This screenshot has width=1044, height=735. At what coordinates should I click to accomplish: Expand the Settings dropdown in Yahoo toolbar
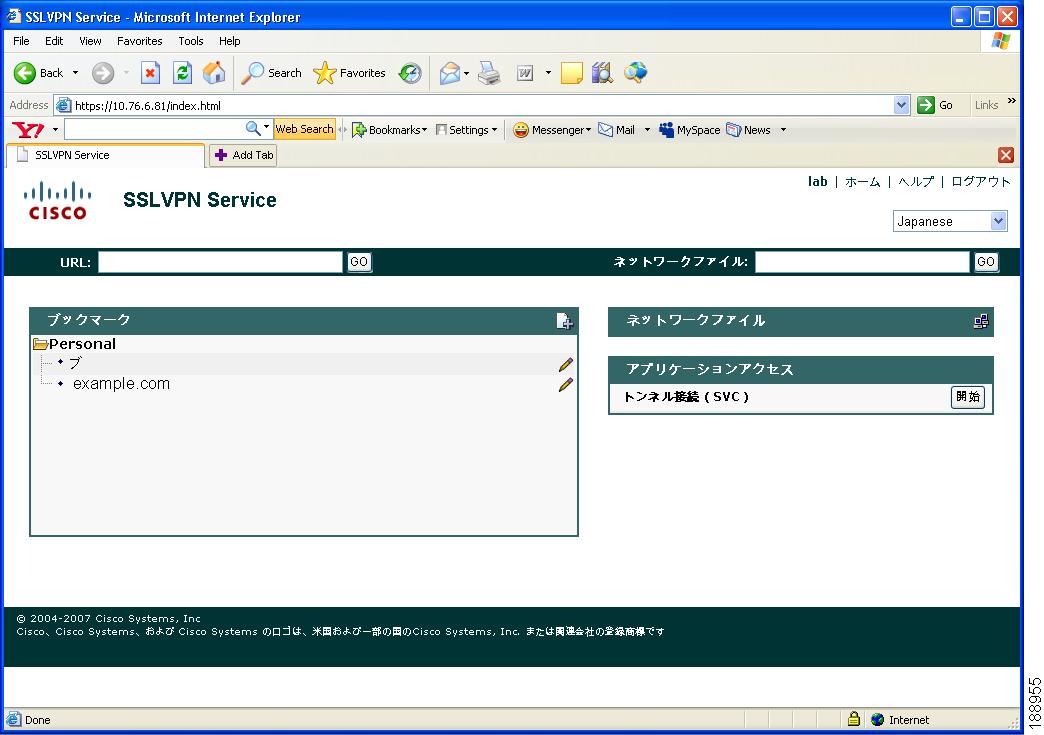(494, 130)
